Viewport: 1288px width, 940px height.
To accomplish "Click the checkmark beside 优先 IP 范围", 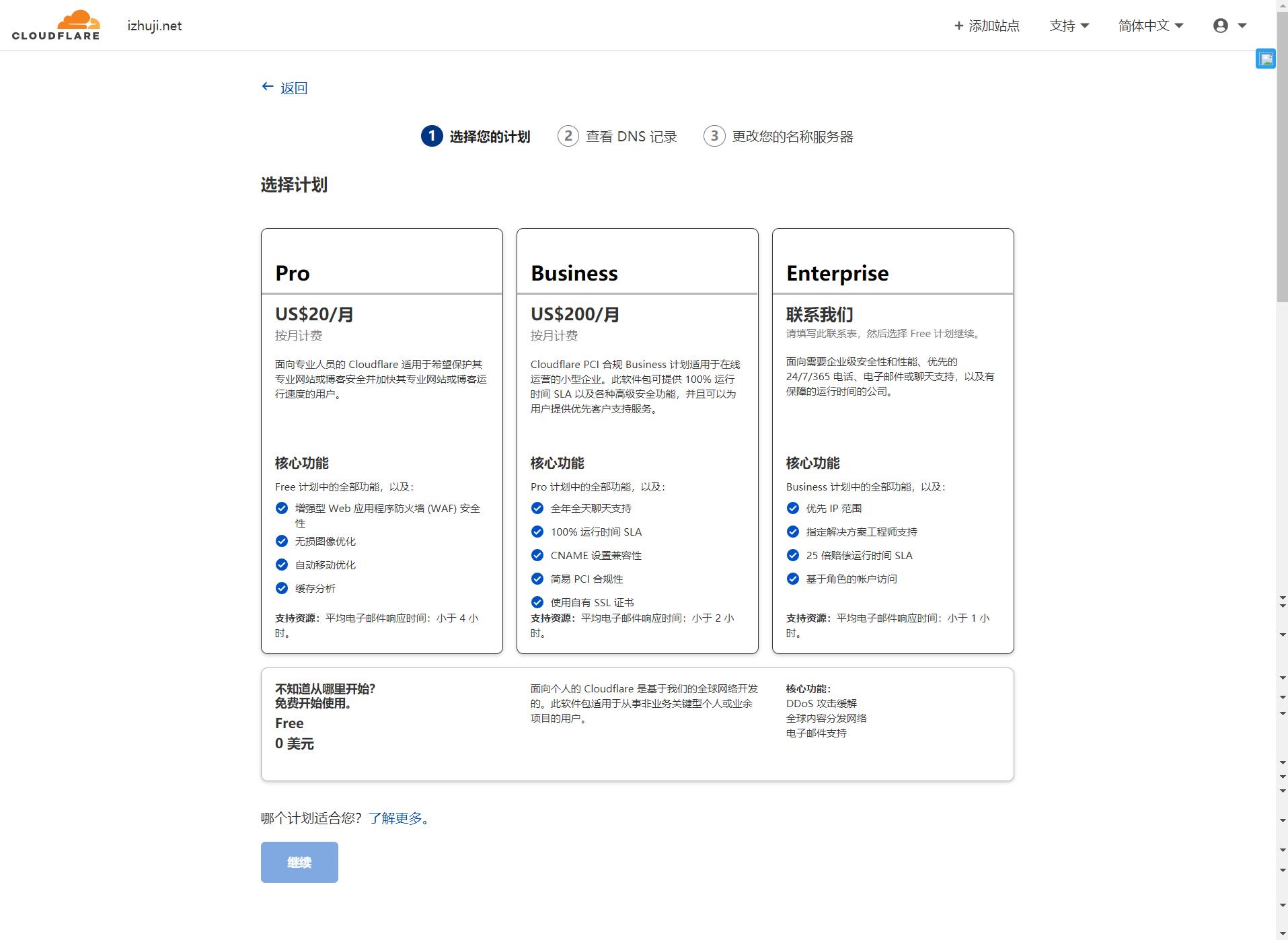I will tap(793, 508).
